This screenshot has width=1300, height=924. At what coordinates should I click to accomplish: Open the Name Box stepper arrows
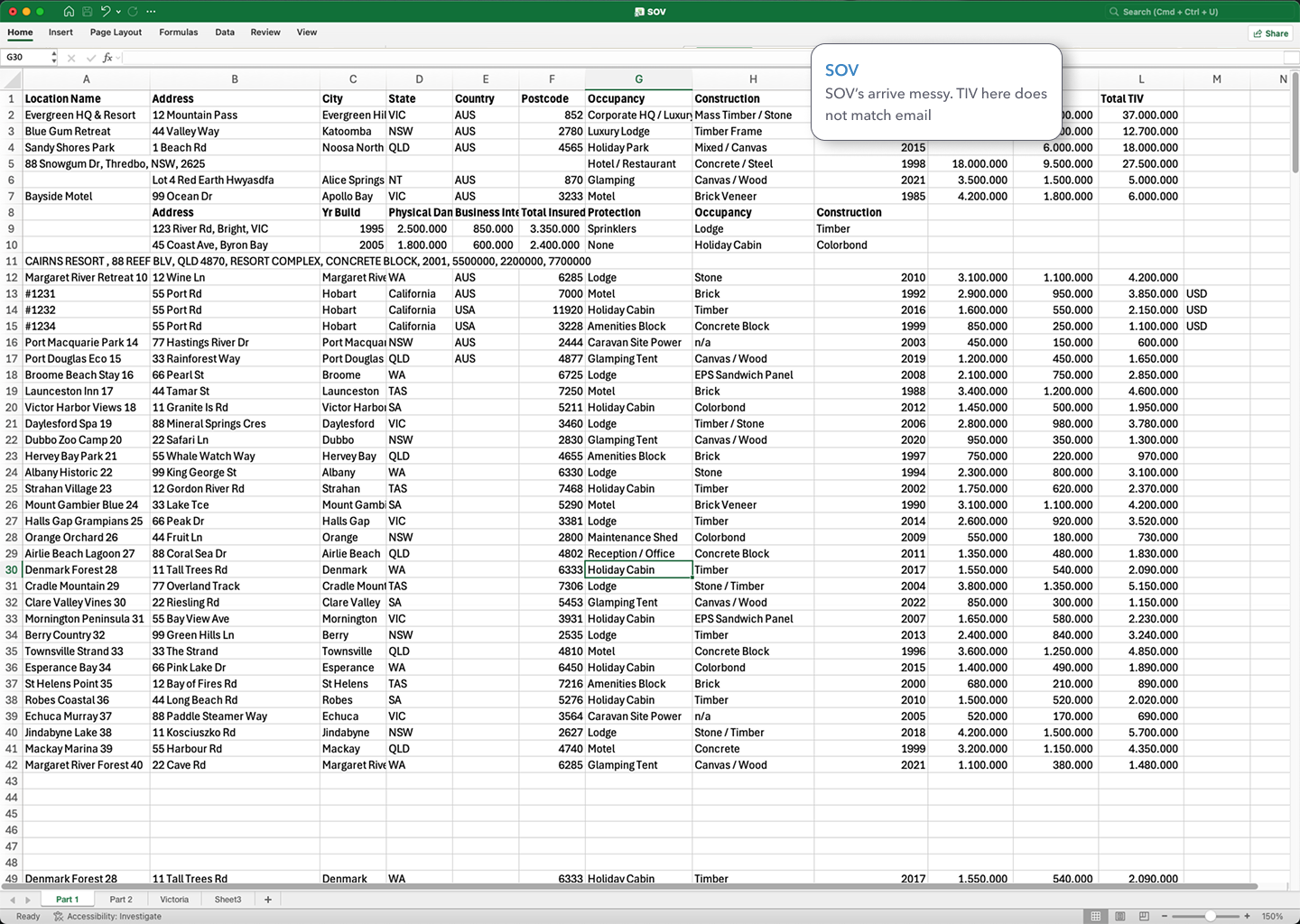click(53, 56)
